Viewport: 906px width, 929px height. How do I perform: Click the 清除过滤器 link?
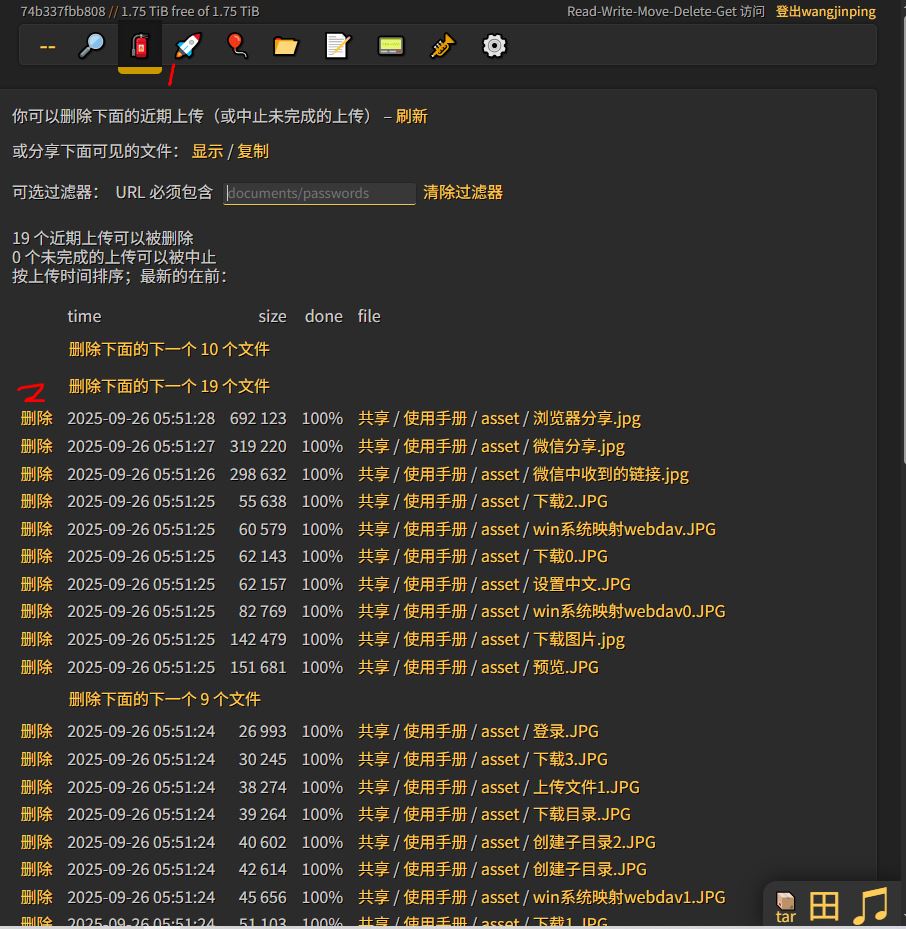[463, 192]
